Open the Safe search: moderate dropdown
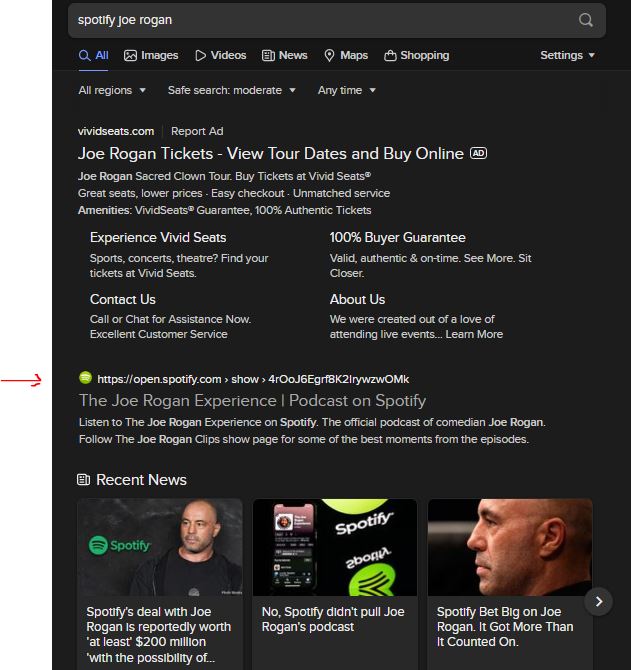Viewport: 631px width, 670px height. point(232,90)
